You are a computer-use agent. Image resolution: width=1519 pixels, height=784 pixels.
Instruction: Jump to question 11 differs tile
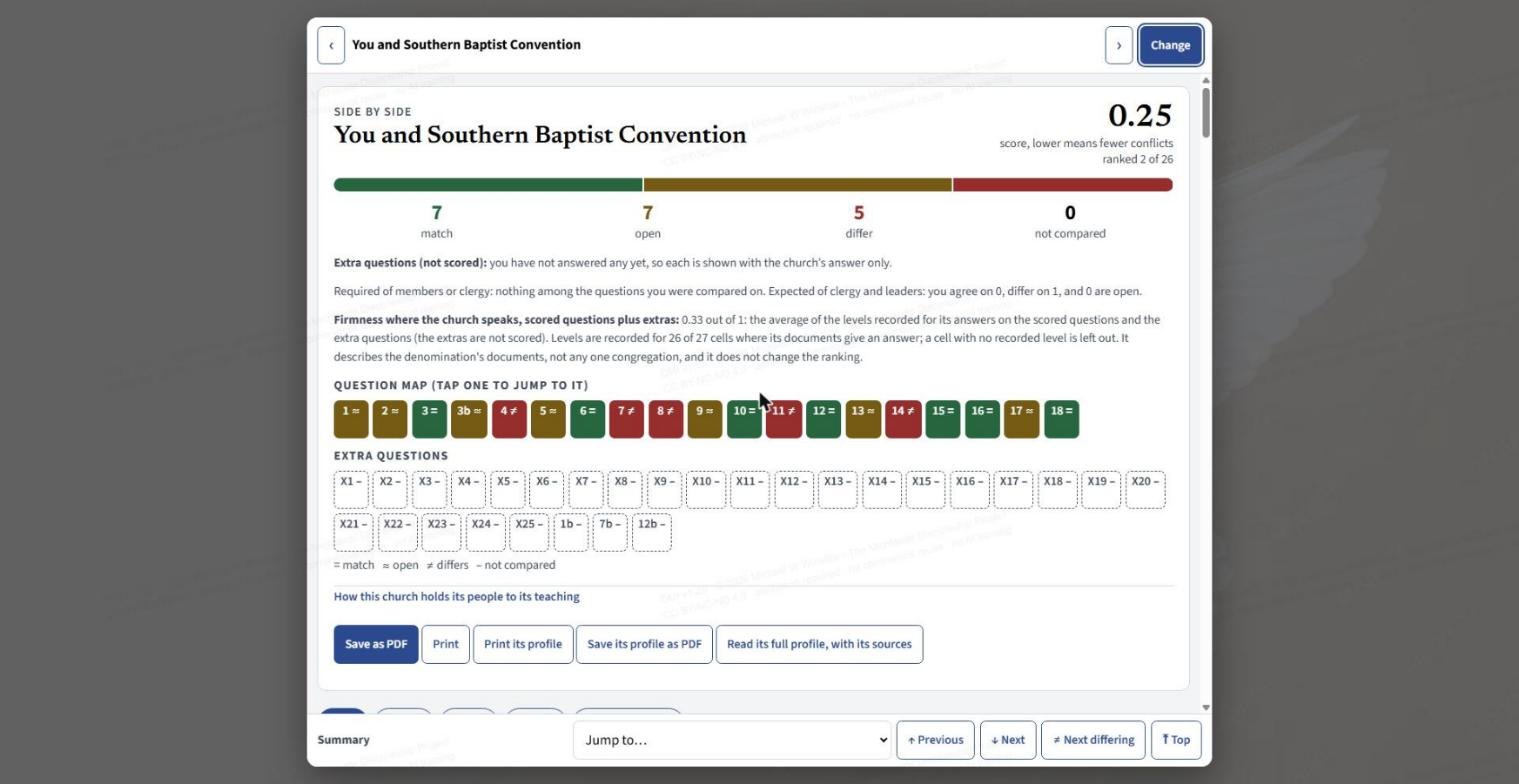tap(784, 419)
